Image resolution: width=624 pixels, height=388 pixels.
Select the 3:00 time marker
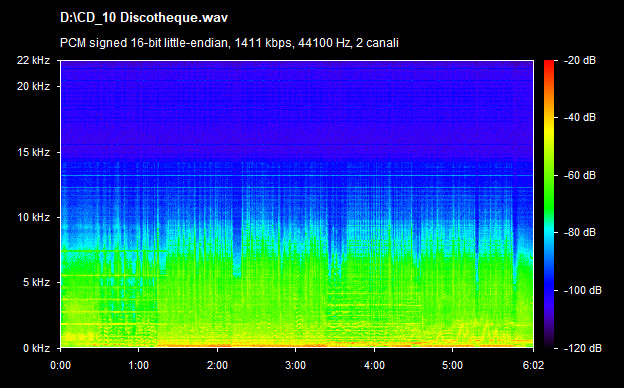pos(296,365)
